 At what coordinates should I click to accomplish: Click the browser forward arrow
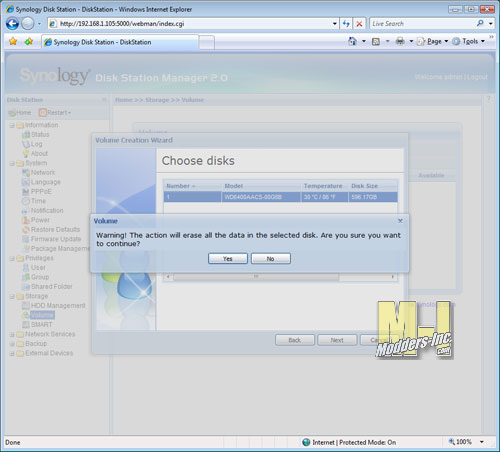[28, 24]
